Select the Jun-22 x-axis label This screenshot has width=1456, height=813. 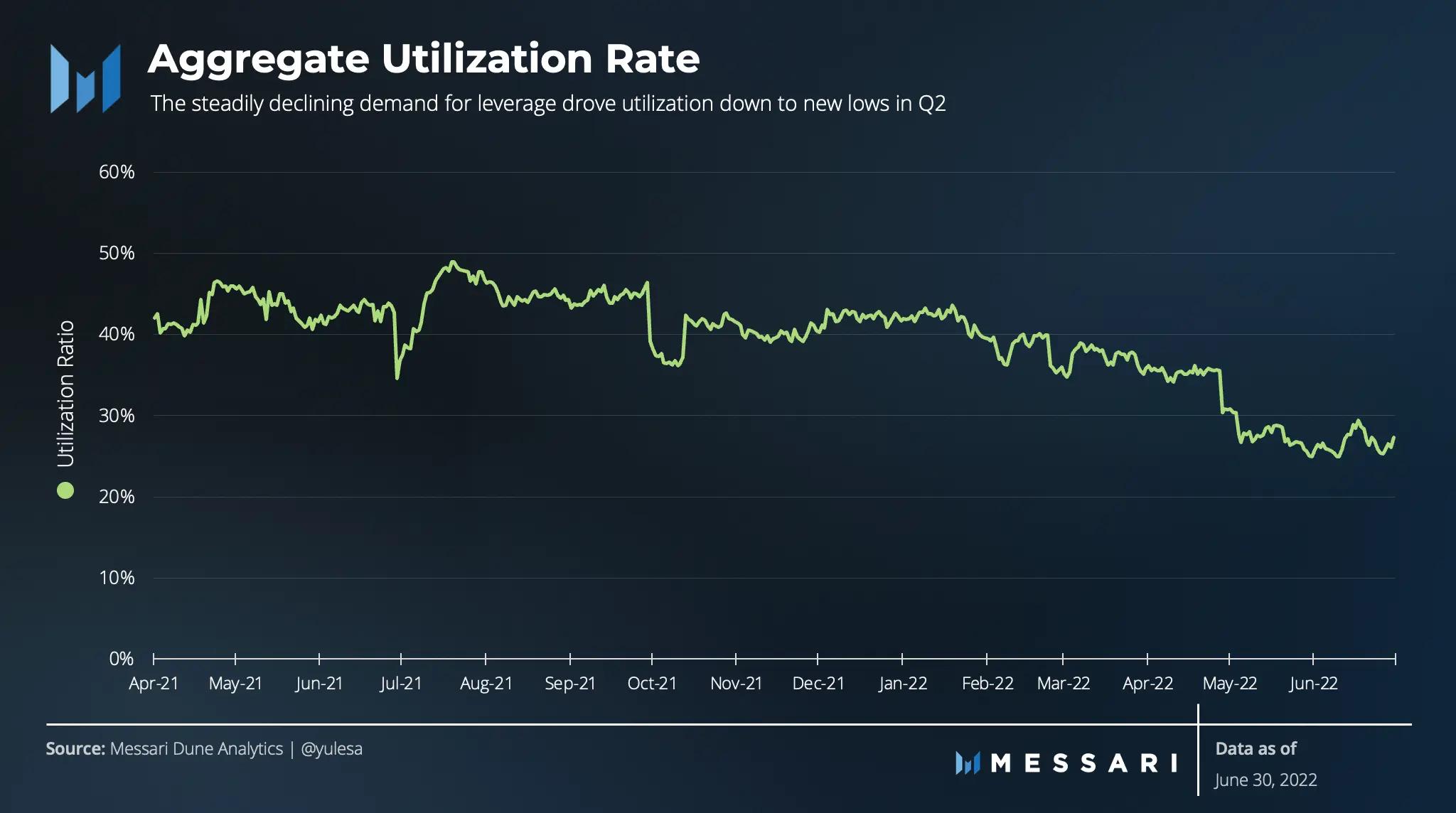pyautogui.click(x=1313, y=684)
